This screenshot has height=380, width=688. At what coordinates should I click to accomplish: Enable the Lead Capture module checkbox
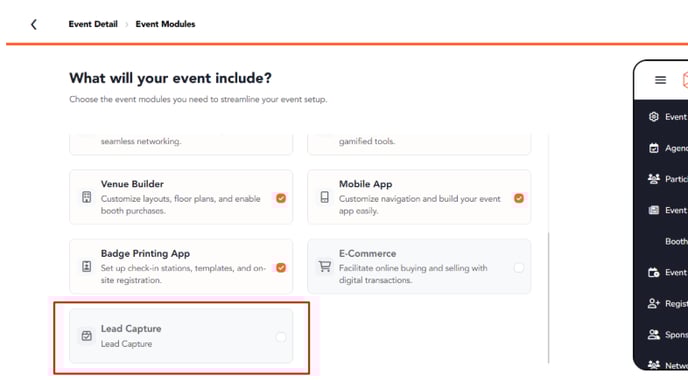(281, 337)
